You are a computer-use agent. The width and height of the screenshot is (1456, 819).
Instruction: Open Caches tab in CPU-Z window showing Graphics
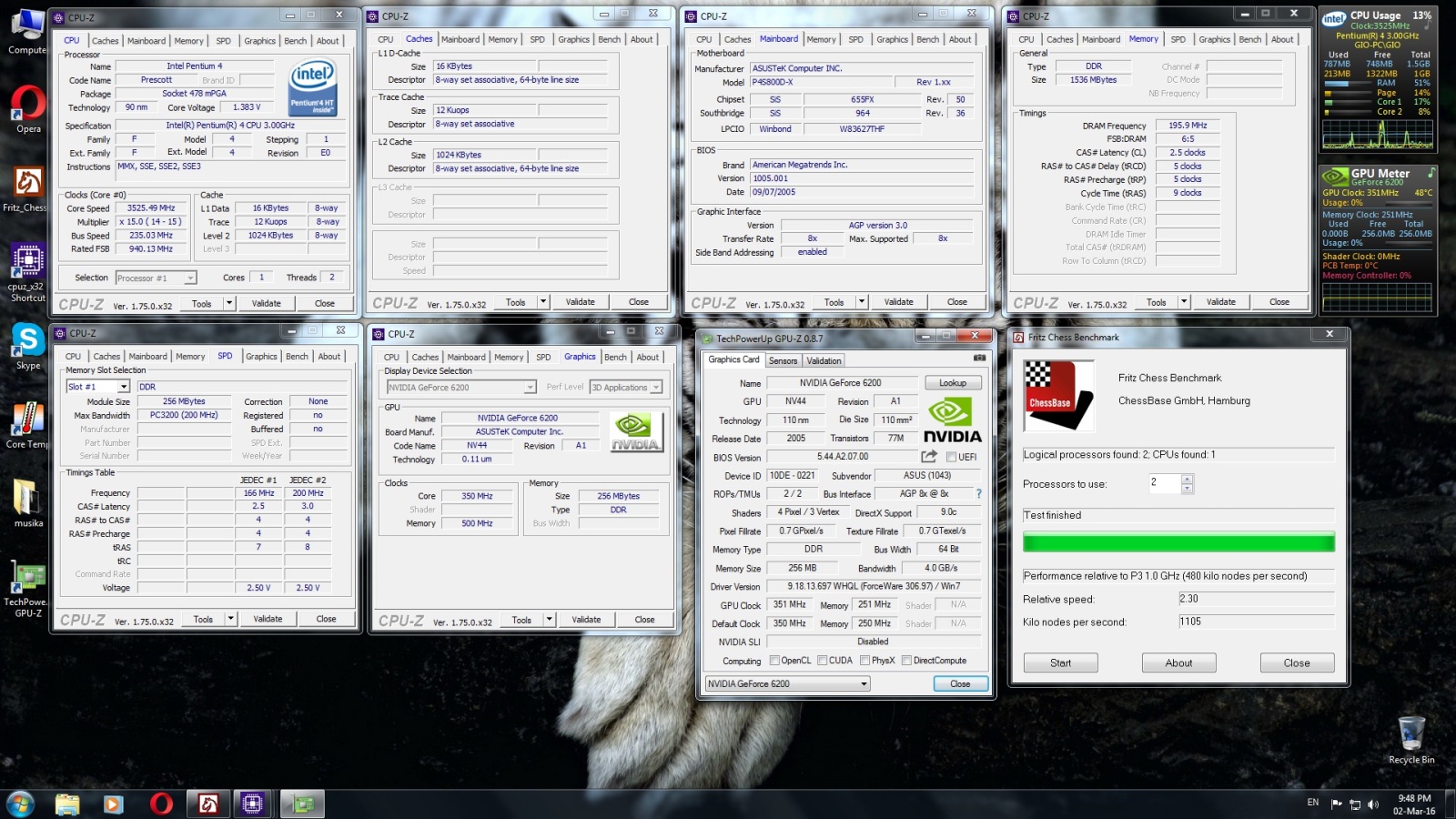click(425, 357)
